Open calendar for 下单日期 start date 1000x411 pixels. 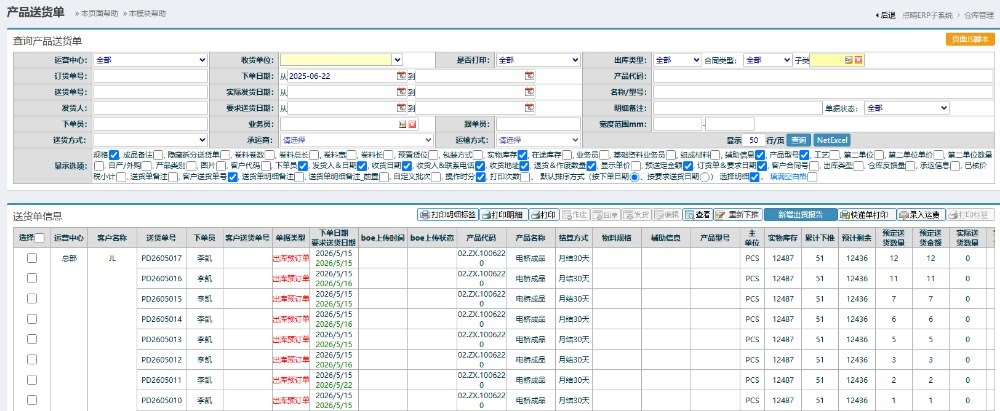point(401,76)
